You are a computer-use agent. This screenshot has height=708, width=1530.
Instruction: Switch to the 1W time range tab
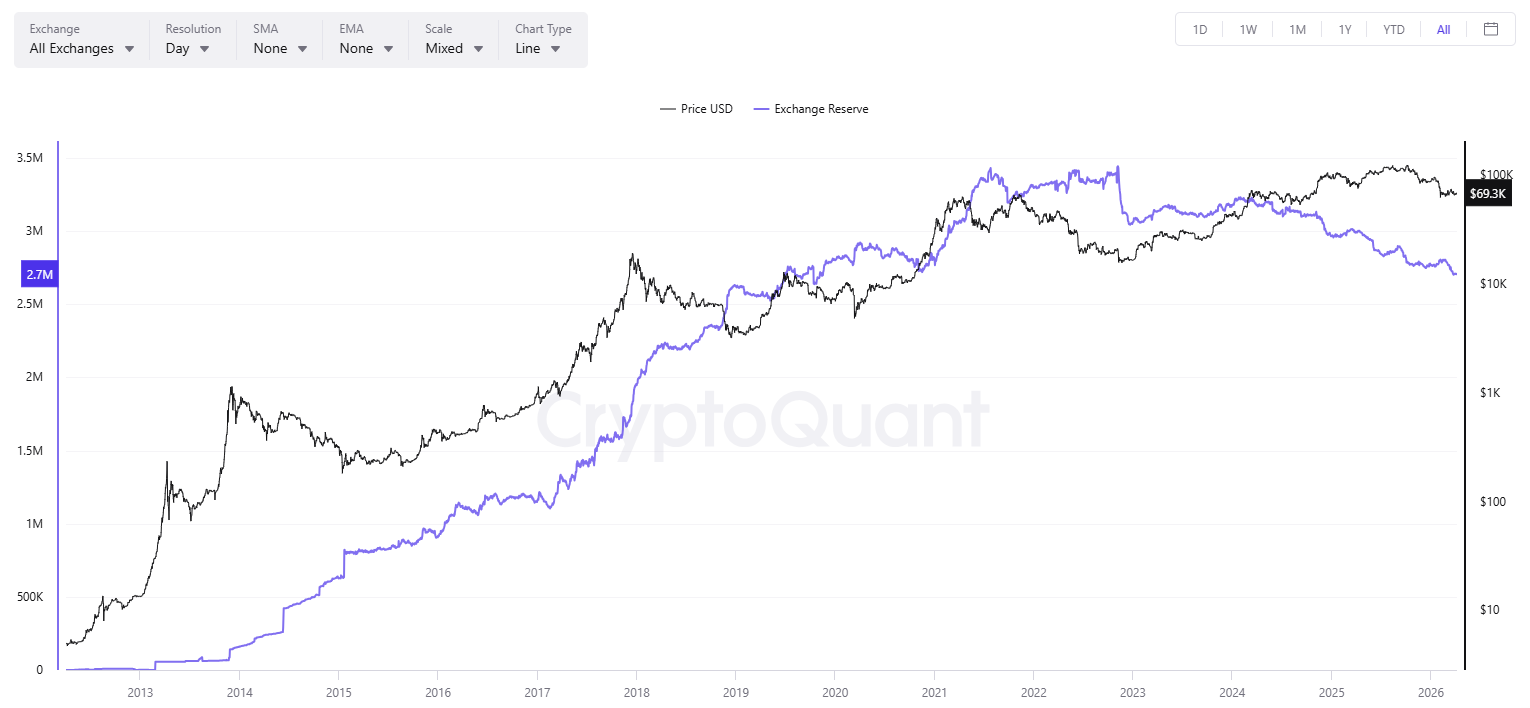coord(1247,29)
